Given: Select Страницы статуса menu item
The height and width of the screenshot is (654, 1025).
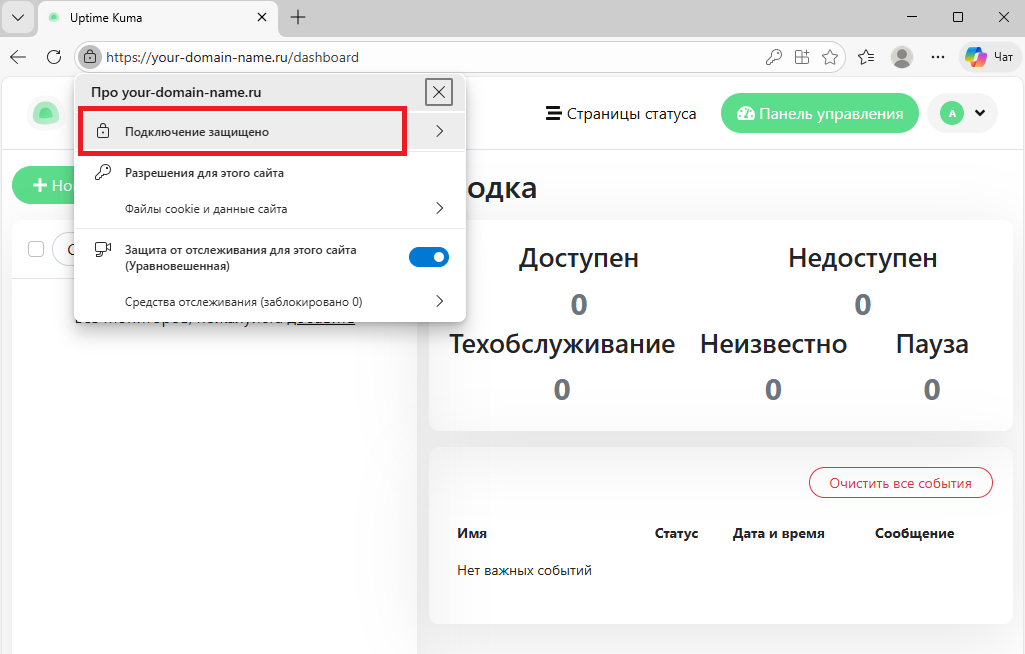Looking at the screenshot, I should (x=622, y=113).
